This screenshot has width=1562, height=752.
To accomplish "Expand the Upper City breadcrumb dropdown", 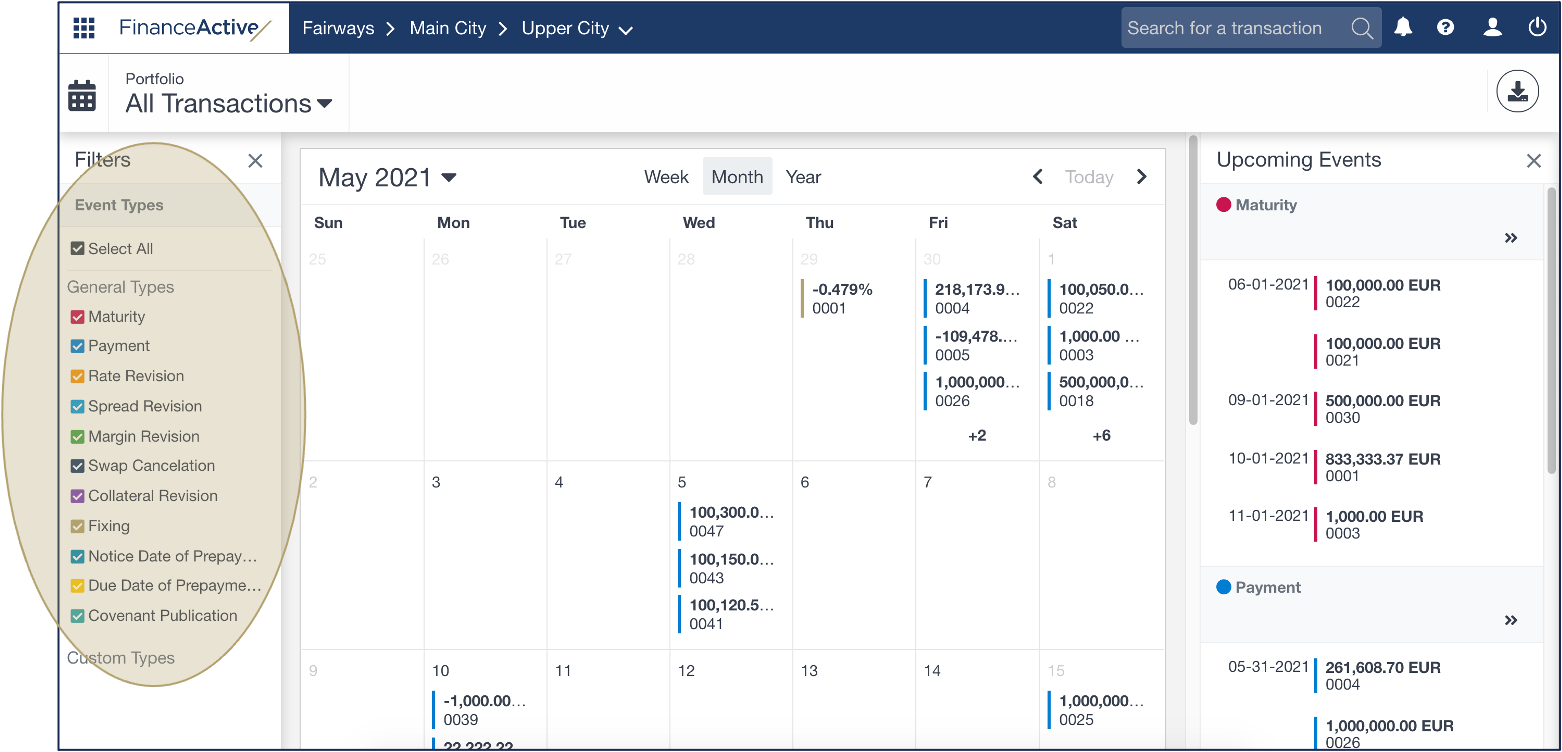I will point(577,29).
